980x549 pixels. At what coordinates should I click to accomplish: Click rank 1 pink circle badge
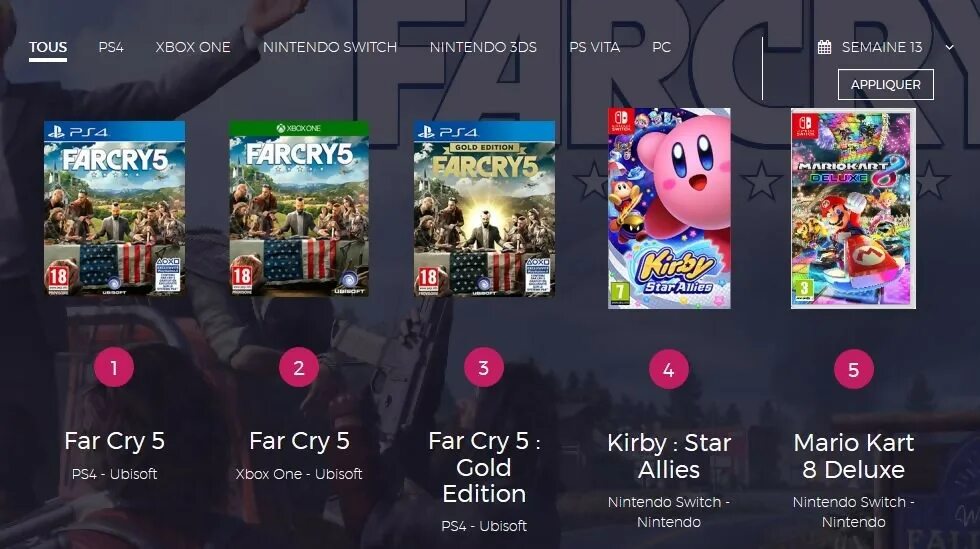coord(114,367)
